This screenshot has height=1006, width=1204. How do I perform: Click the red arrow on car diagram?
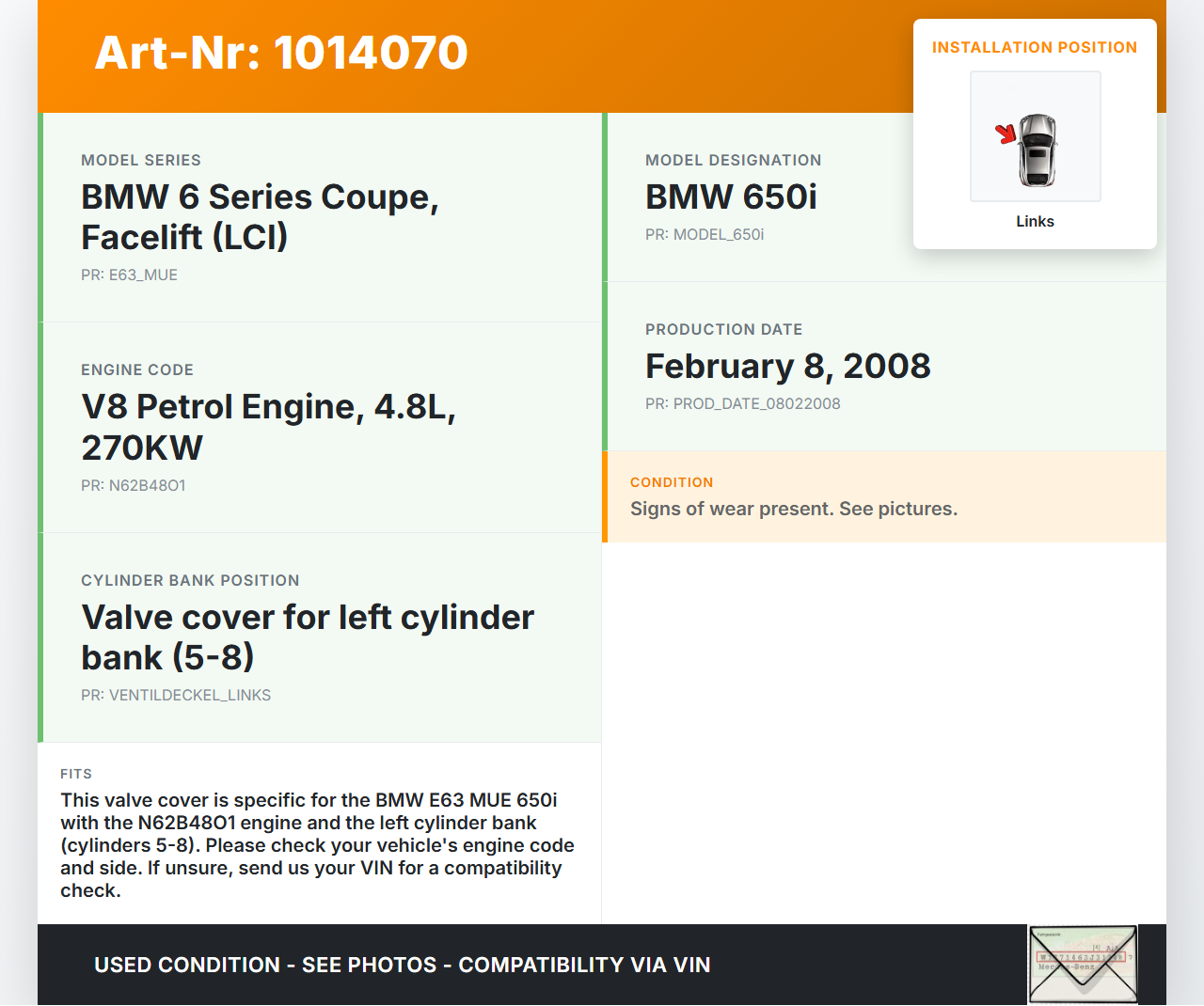(x=1006, y=134)
